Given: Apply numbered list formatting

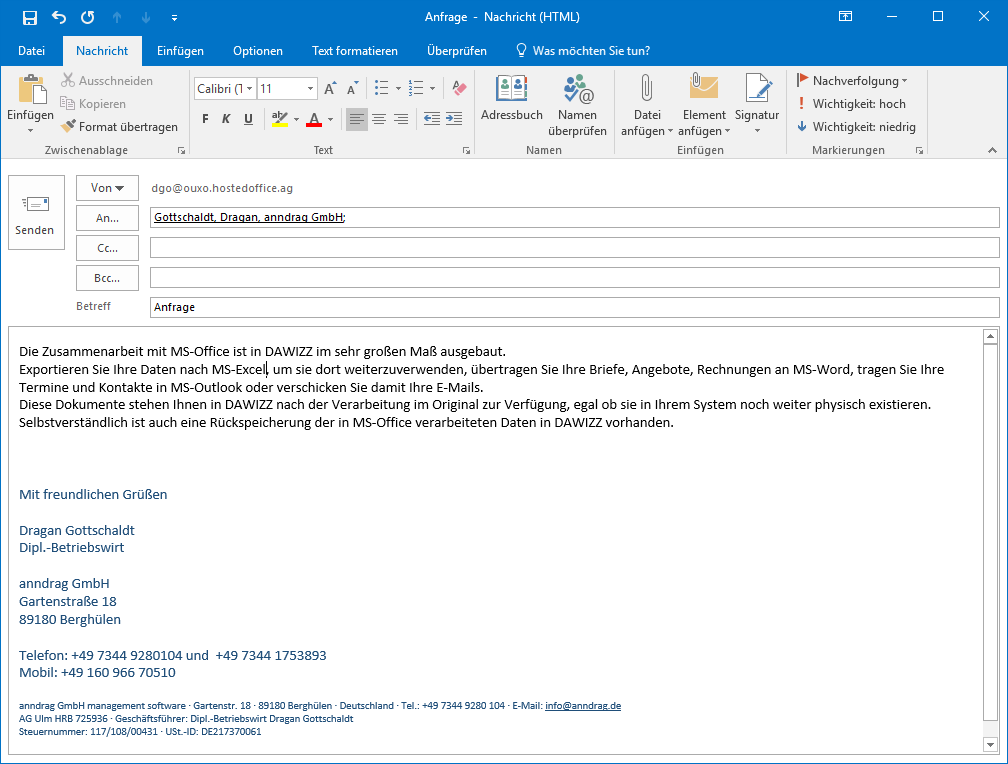Looking at the screenshot, I should point(417,88).
